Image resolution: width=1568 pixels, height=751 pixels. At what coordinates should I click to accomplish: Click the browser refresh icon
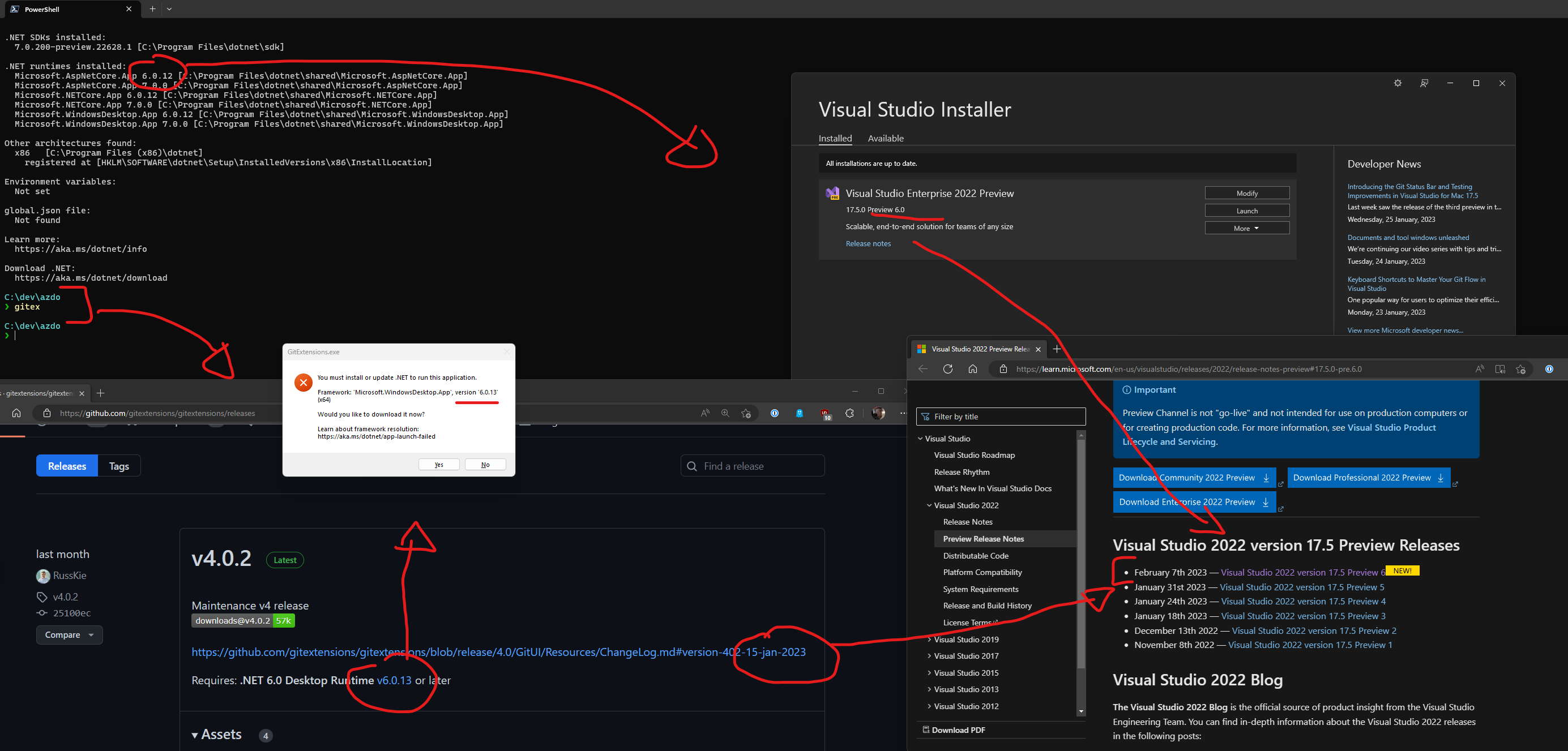(x=948, y=368)
